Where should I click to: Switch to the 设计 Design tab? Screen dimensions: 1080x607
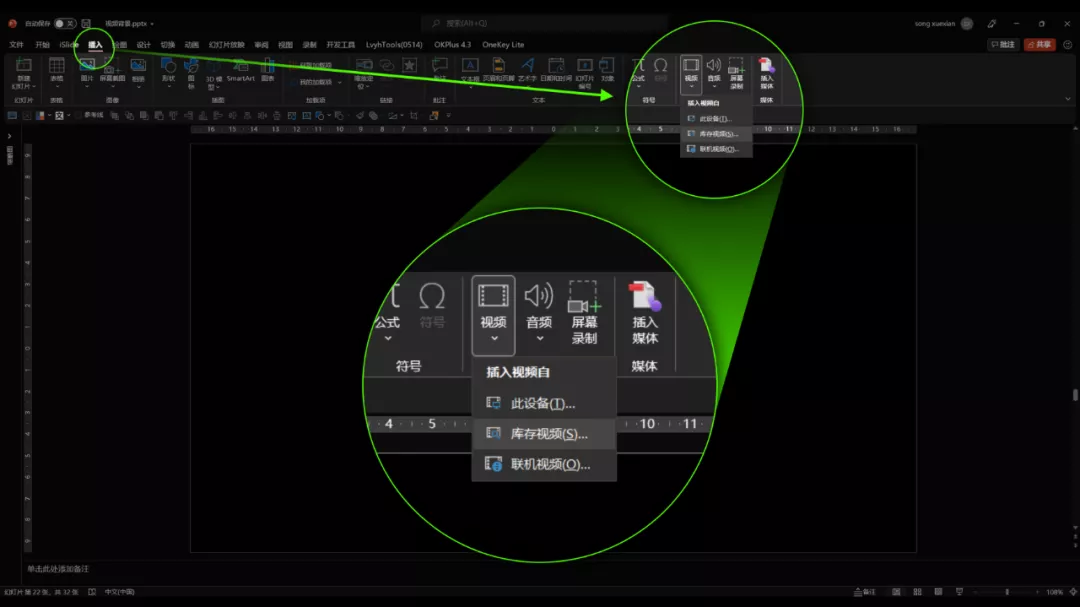(143, 45)
